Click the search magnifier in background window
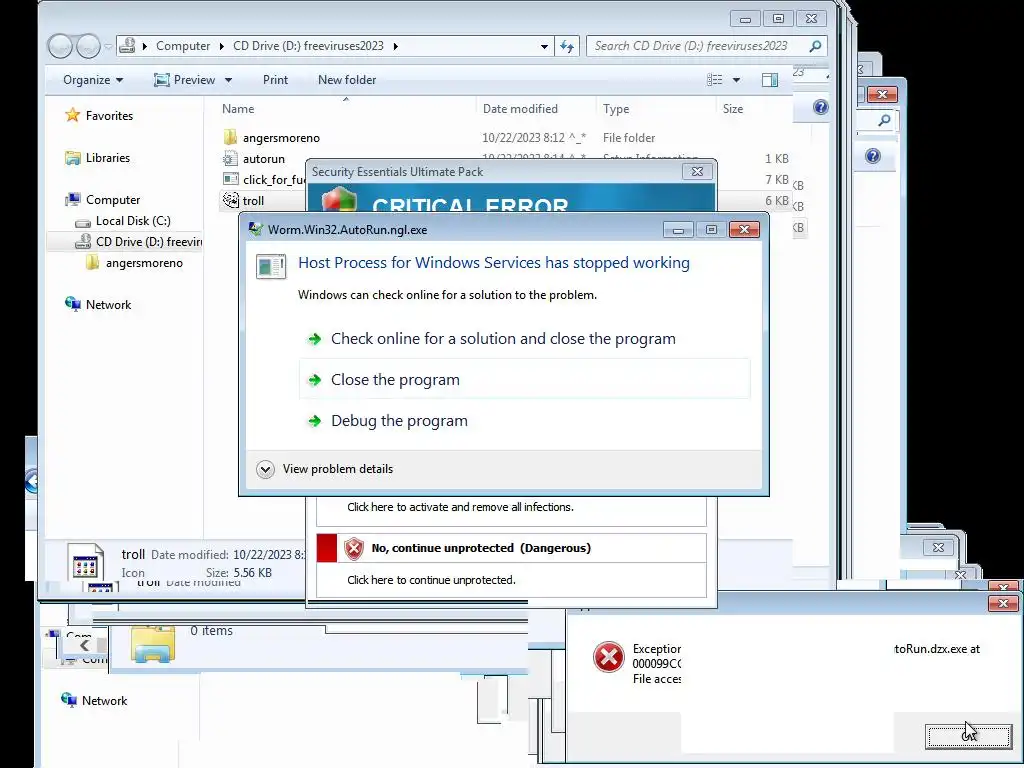1024x768 pixels. tap(884, 120)
